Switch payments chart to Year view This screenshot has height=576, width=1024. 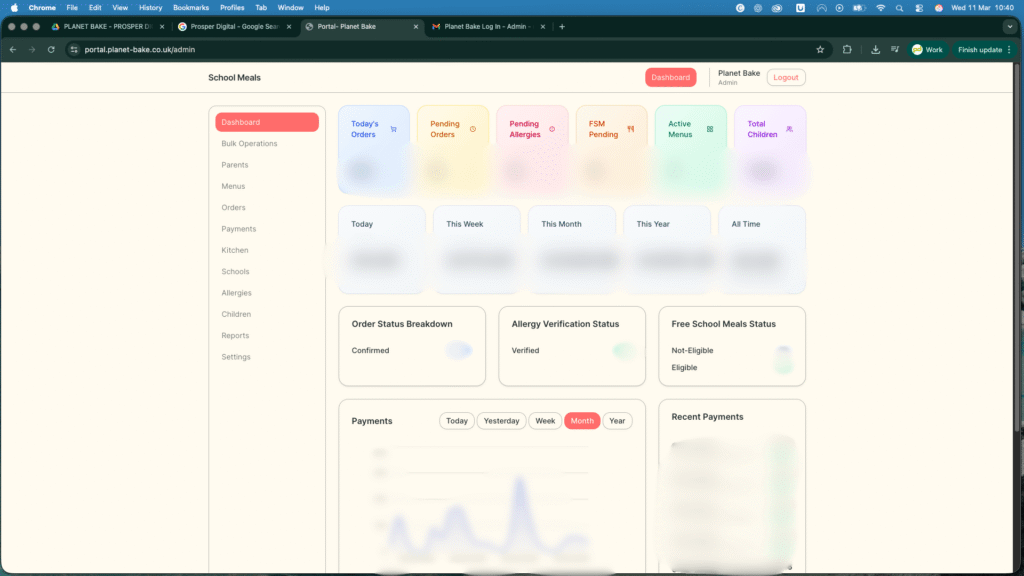617,421
